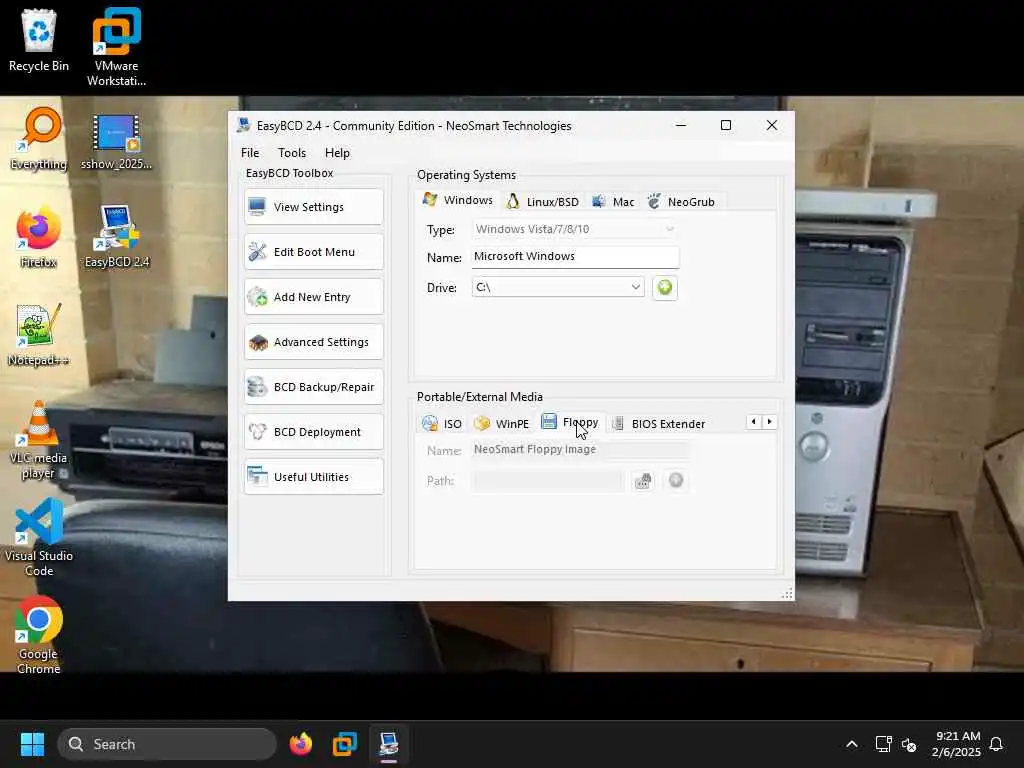Open the Windows Start menu

click(x=32, y=744)
